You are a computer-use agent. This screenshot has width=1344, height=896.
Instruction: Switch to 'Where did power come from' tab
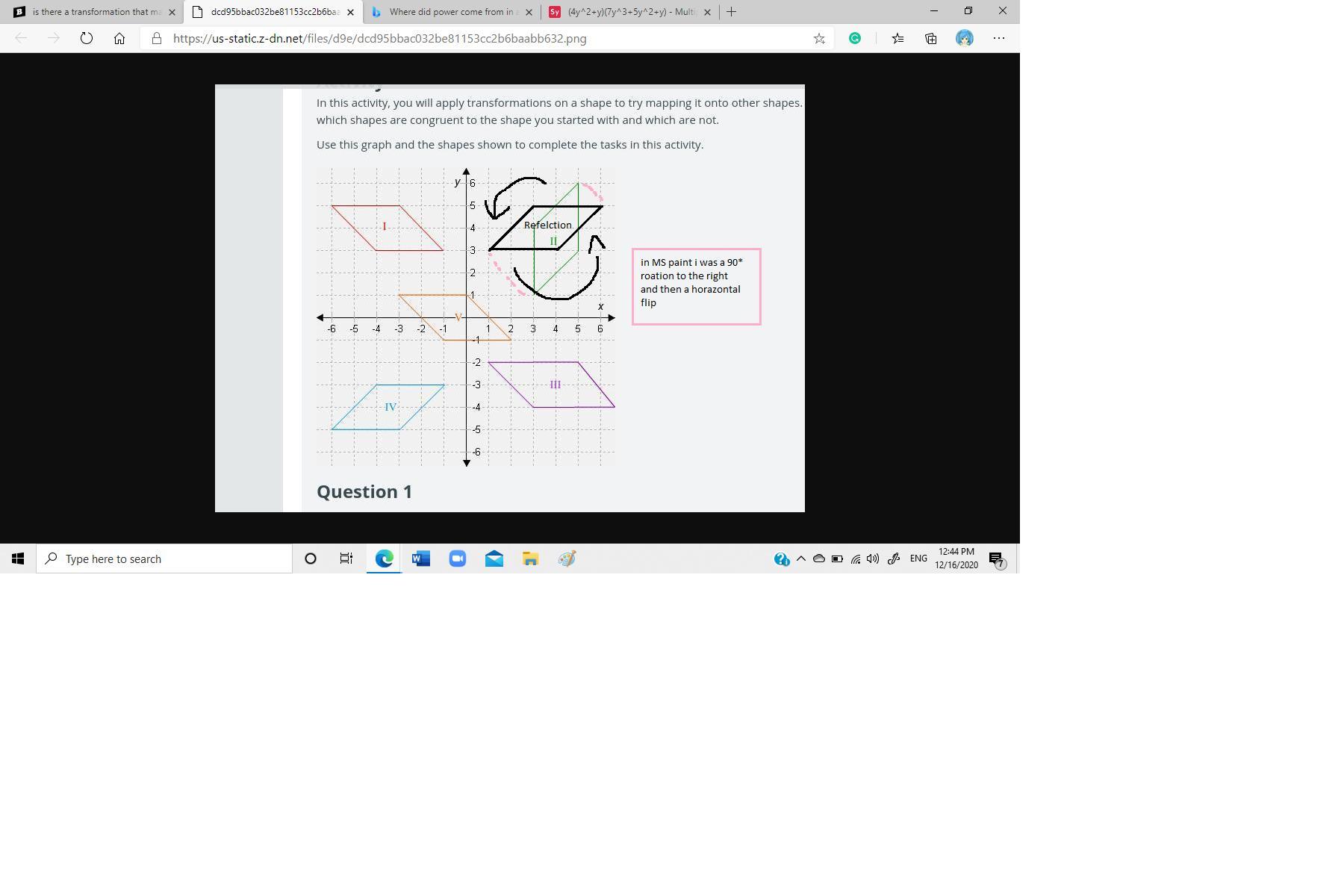click(452, 12)
